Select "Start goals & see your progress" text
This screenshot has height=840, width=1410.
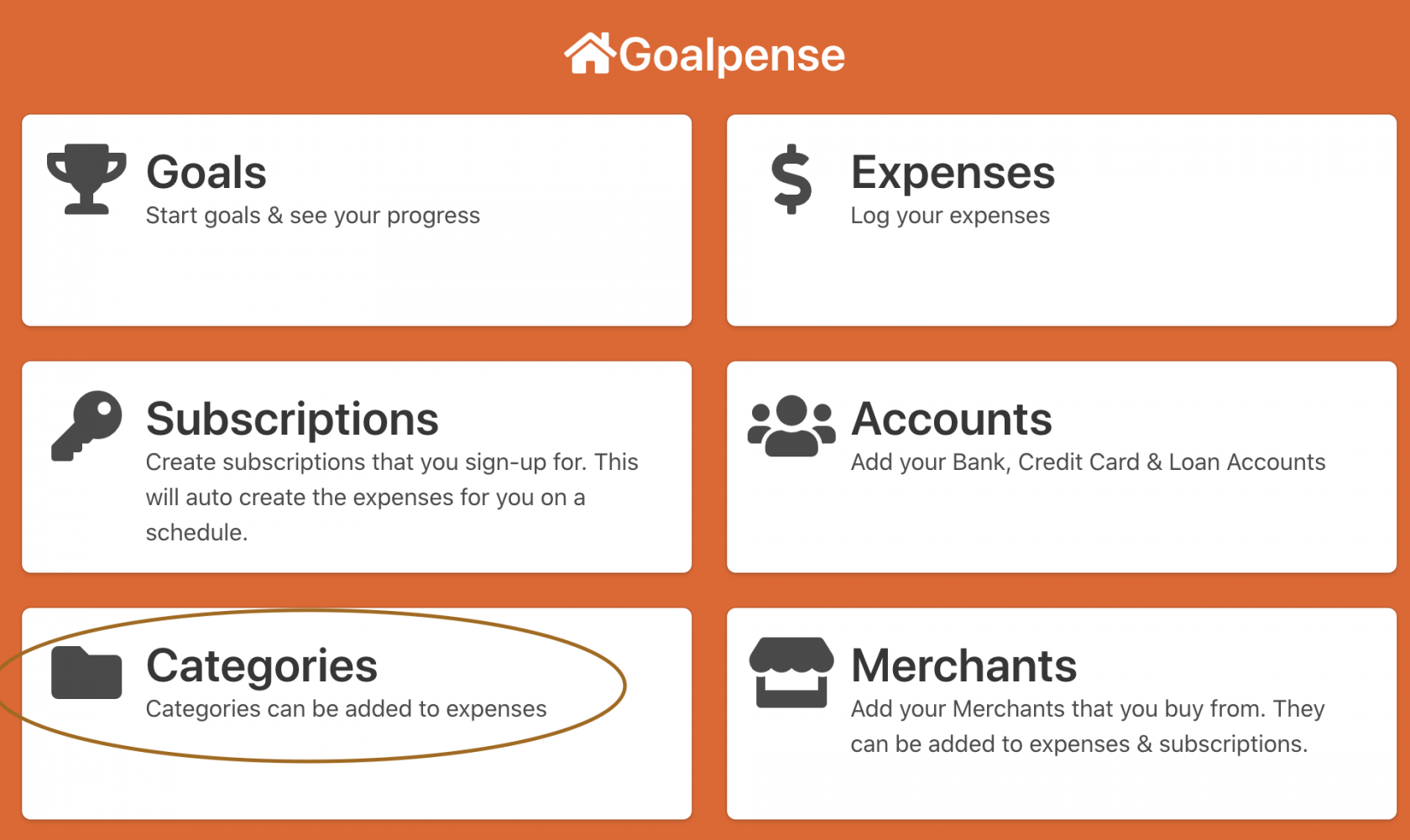[313, 216]
